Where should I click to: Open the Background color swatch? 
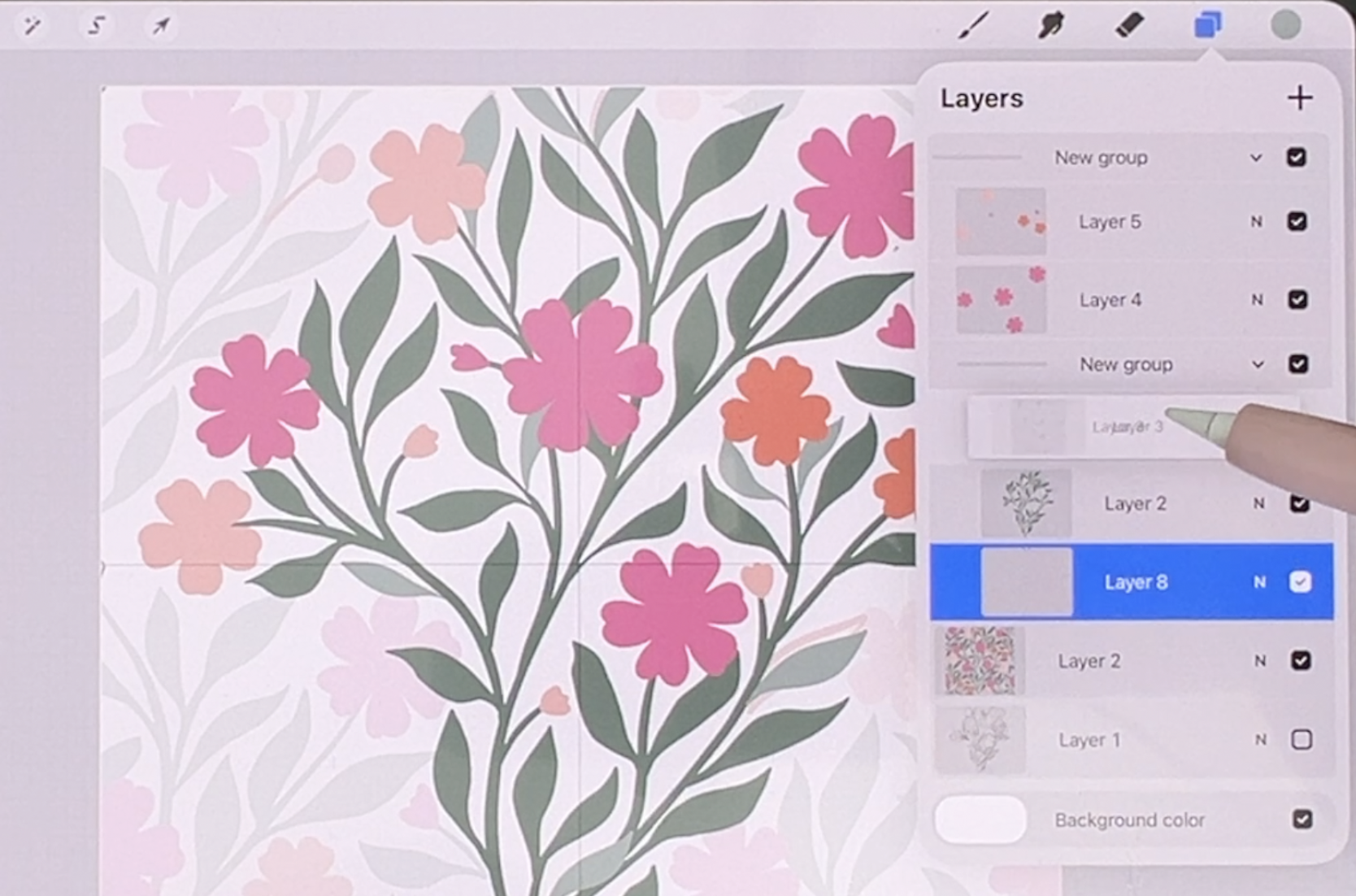point(981,819)
